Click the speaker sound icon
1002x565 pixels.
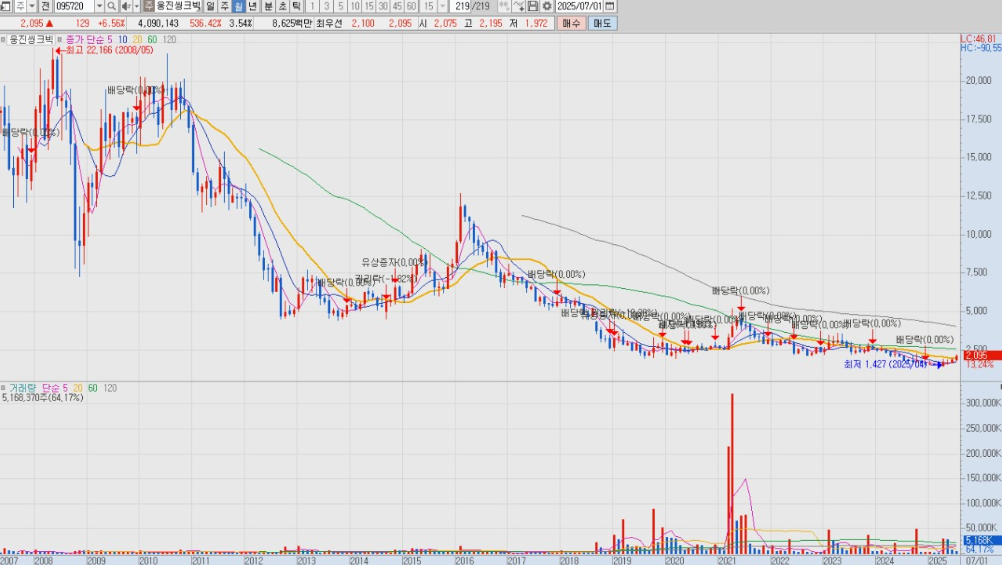(125, 6)
